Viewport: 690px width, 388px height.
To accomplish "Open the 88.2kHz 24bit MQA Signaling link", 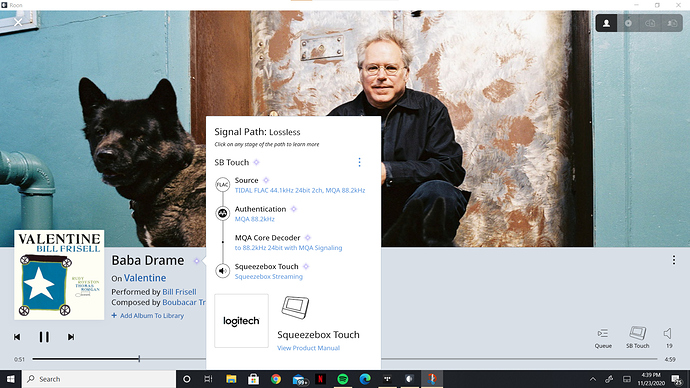I will pos(288,248).
